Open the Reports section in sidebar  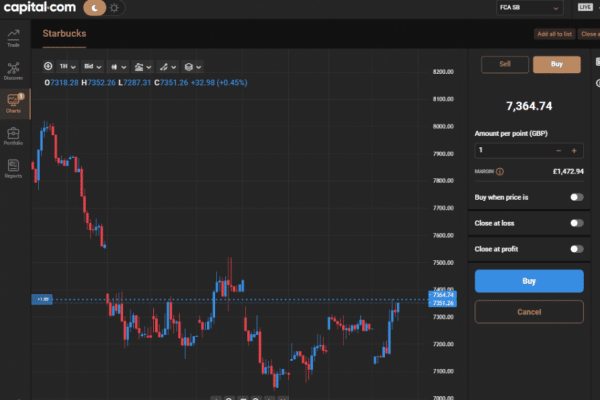click(13, 169)
